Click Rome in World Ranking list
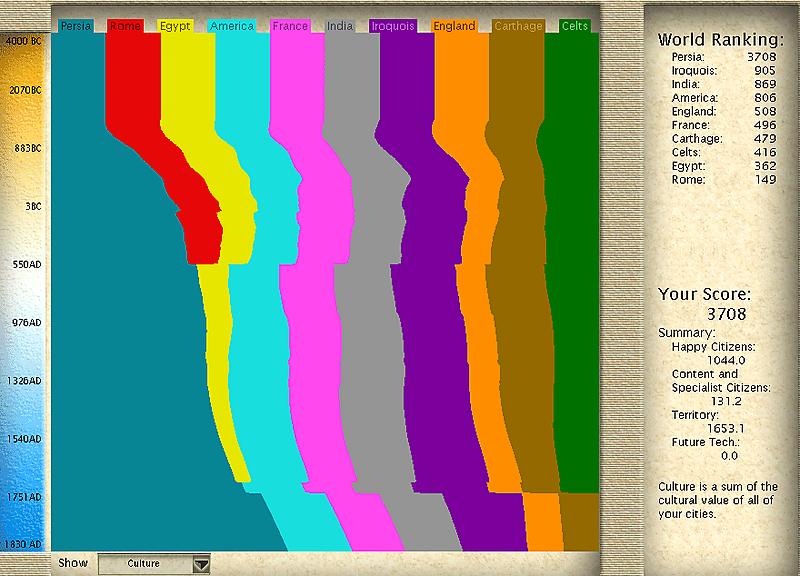 coord(724,180)
